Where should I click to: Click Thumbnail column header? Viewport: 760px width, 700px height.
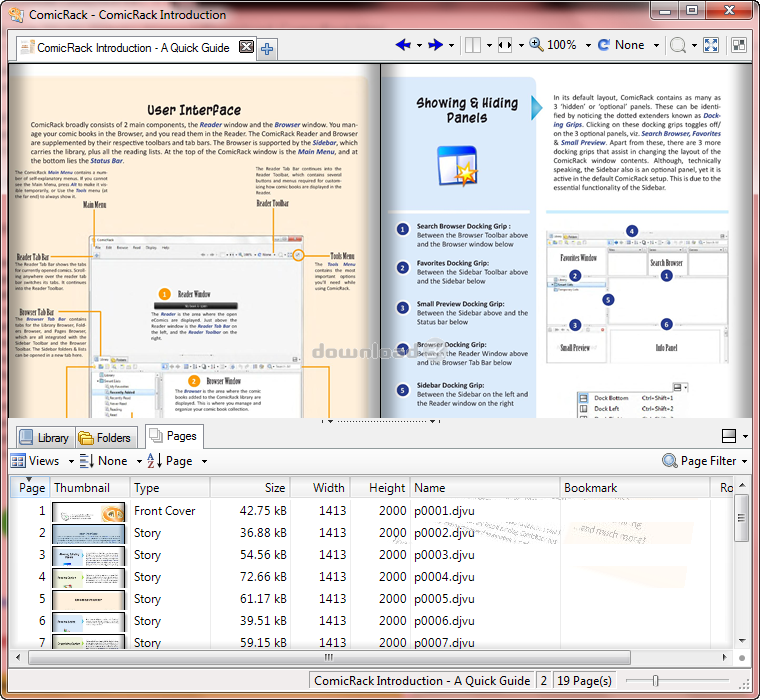click(89, 488)
